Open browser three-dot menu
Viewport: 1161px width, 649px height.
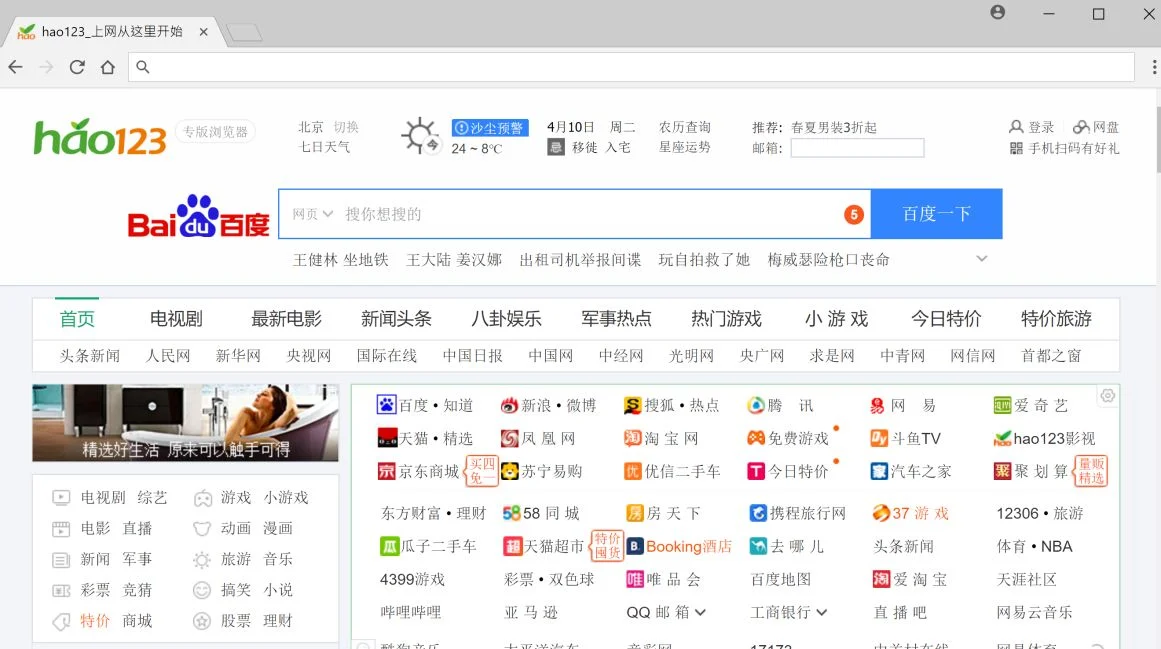coord(1154,67)
